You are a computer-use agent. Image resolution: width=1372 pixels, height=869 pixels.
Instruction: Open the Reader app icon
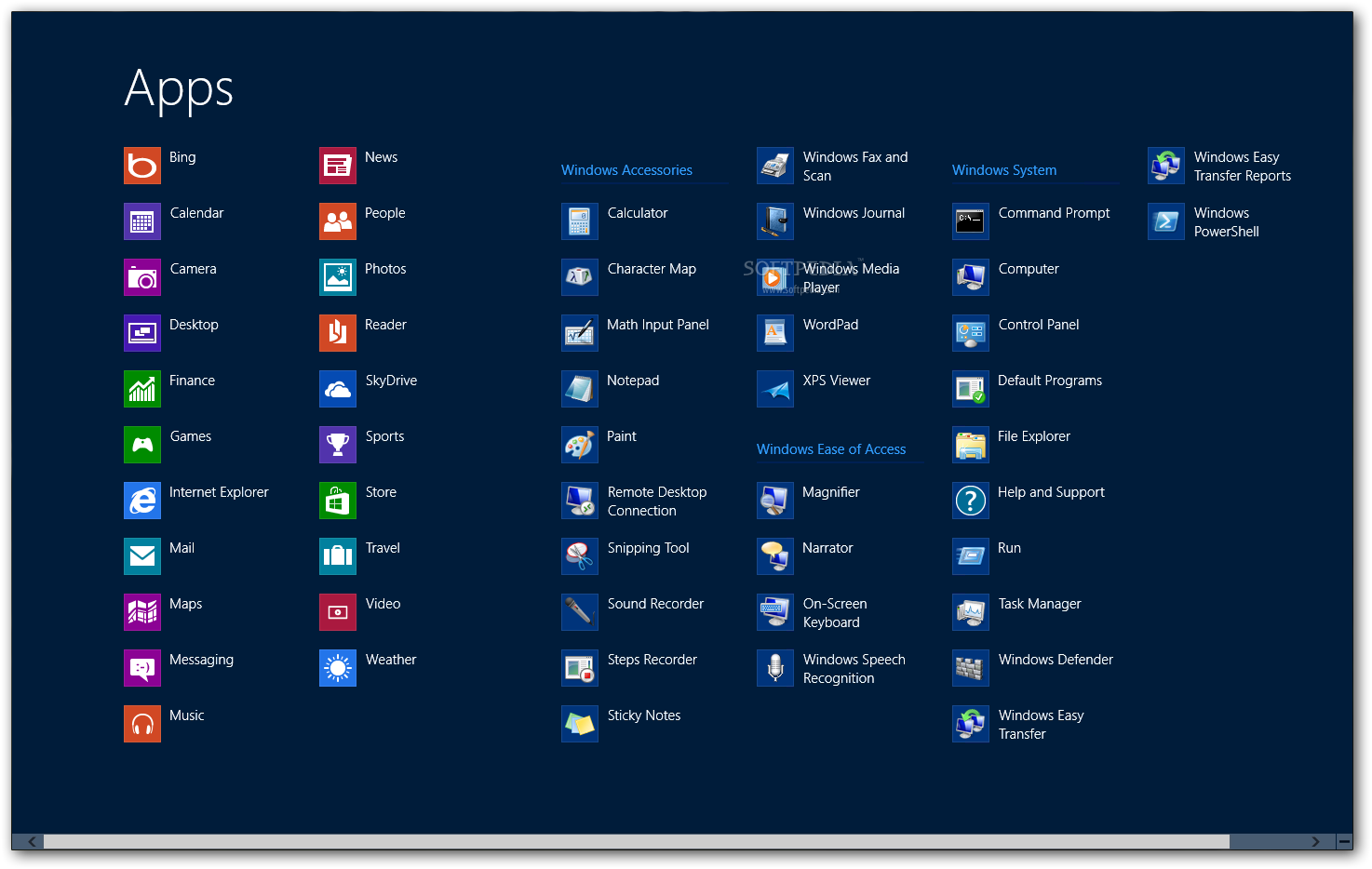[338, 333]
